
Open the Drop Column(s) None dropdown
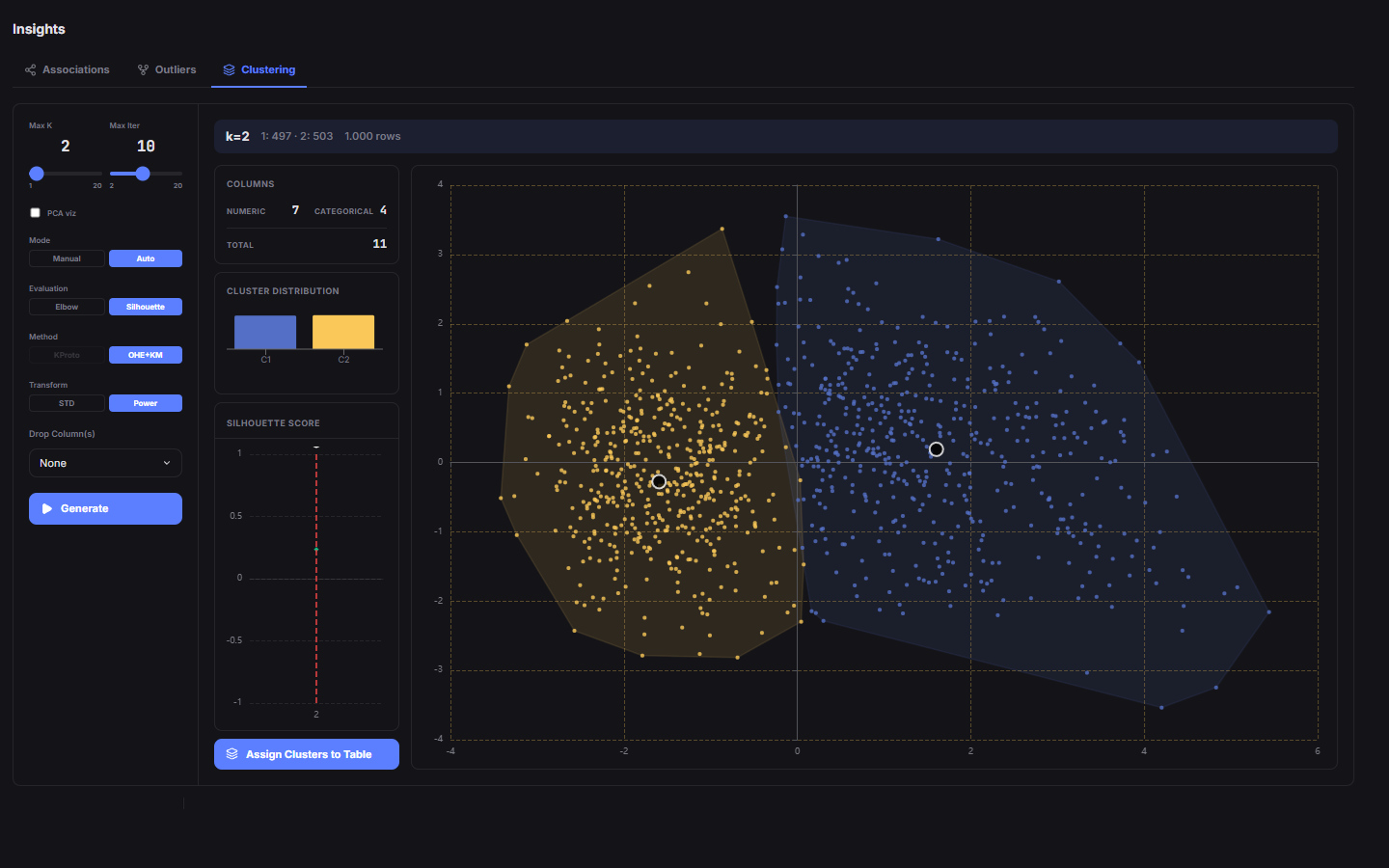(105, 463)
